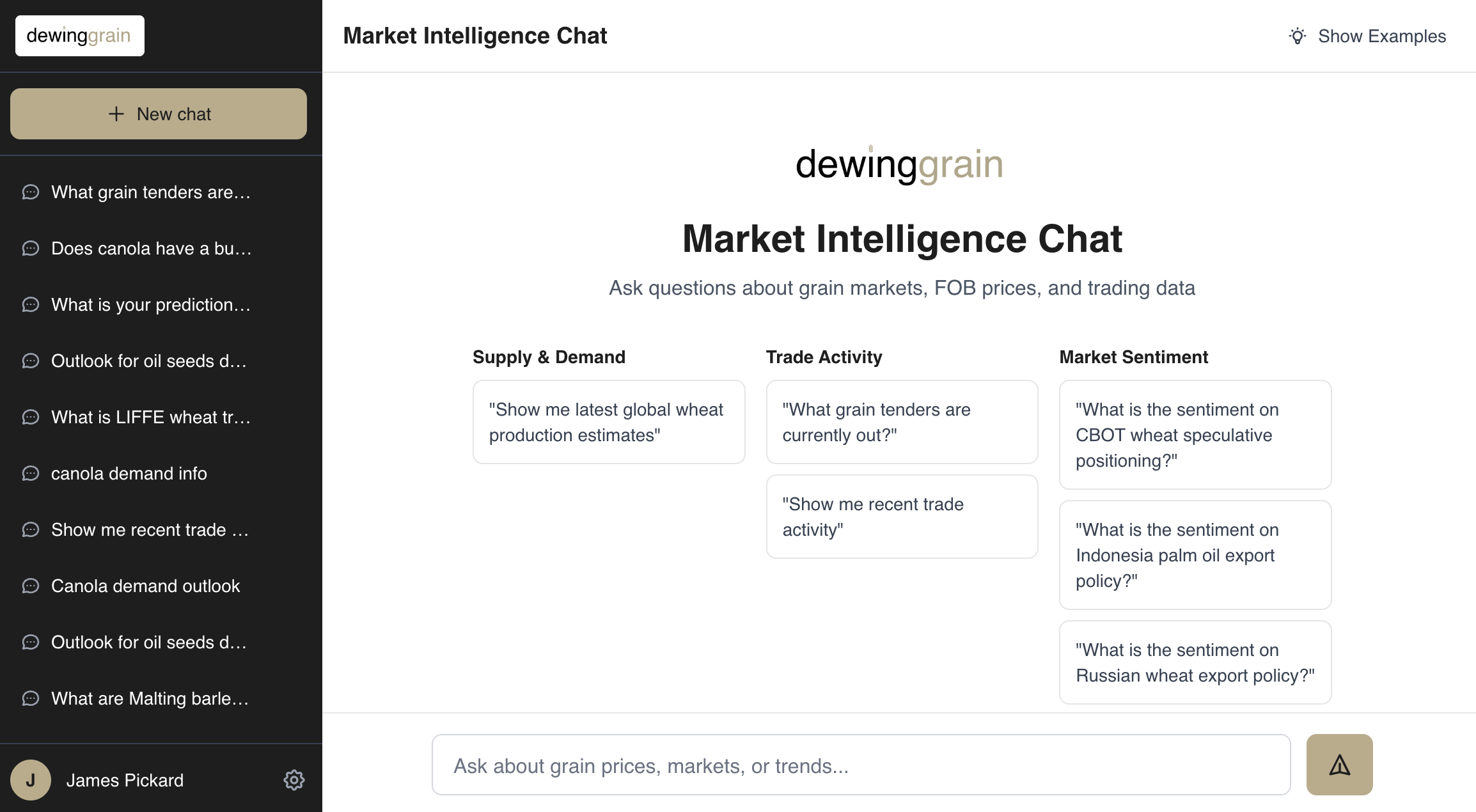The image size is (1476, 812).
Task: Open the send message icon
Action: (x=1339, y=765)
